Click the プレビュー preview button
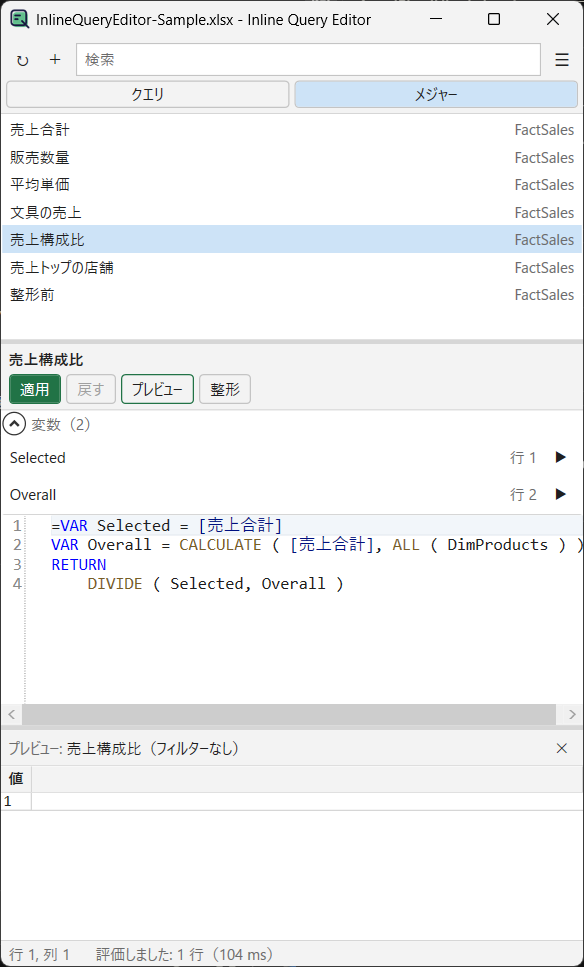The image size is (584, 967). 157,389
